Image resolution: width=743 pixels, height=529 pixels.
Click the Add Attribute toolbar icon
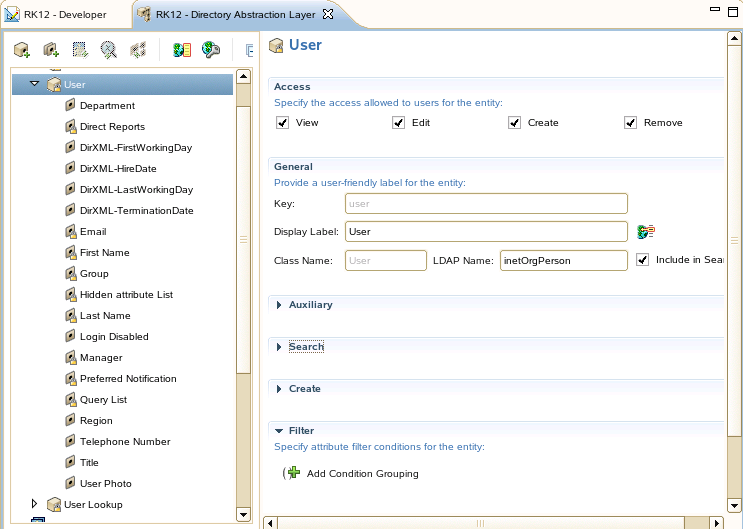(x=51, y=50)
